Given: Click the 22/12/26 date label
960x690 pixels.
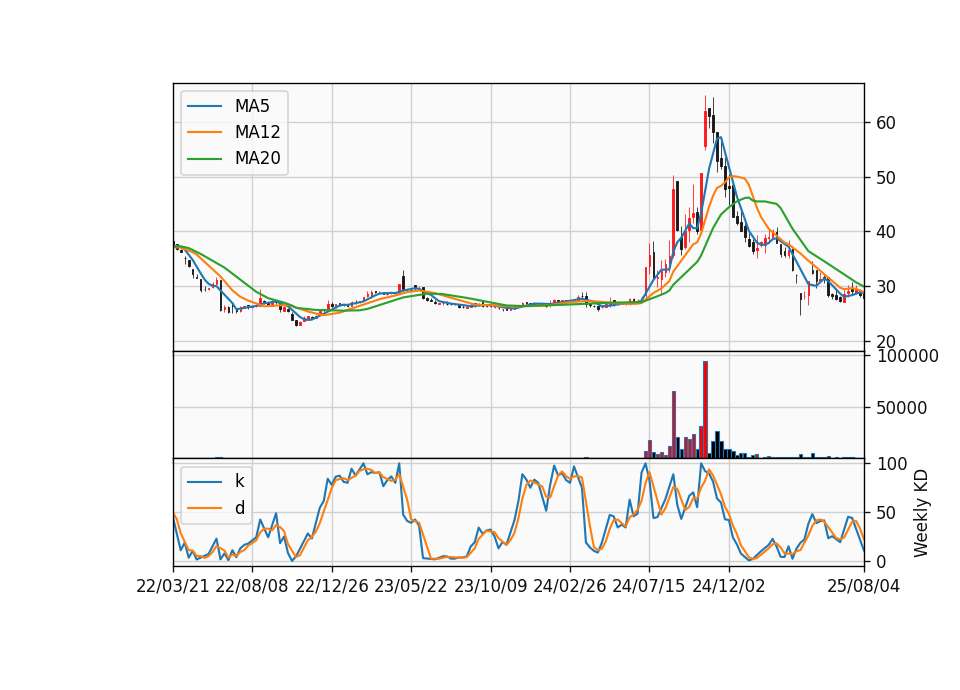Looking at the screenshot, I should click(x=332, y=586).
